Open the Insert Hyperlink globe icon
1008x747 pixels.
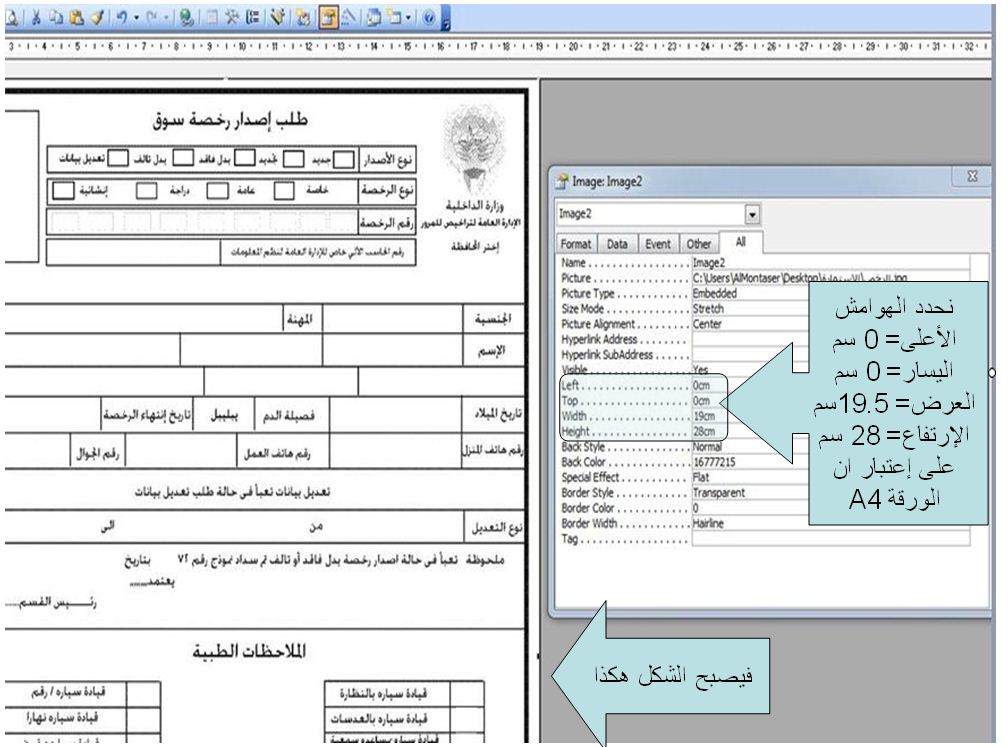pos(186,18)
